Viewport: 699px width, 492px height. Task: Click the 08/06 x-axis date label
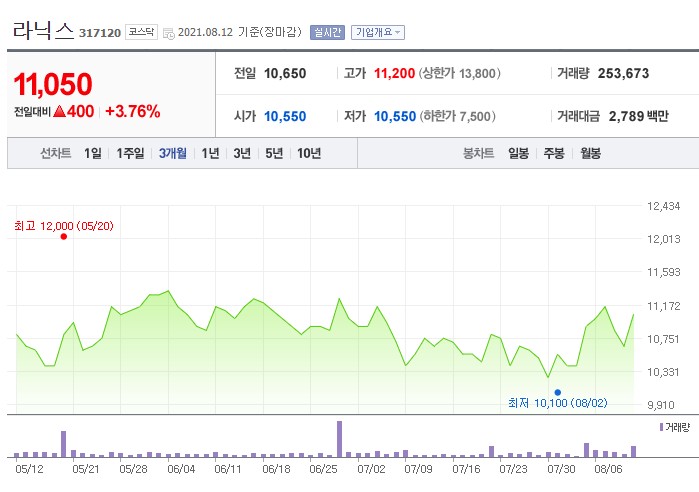(x=608, y=469)
